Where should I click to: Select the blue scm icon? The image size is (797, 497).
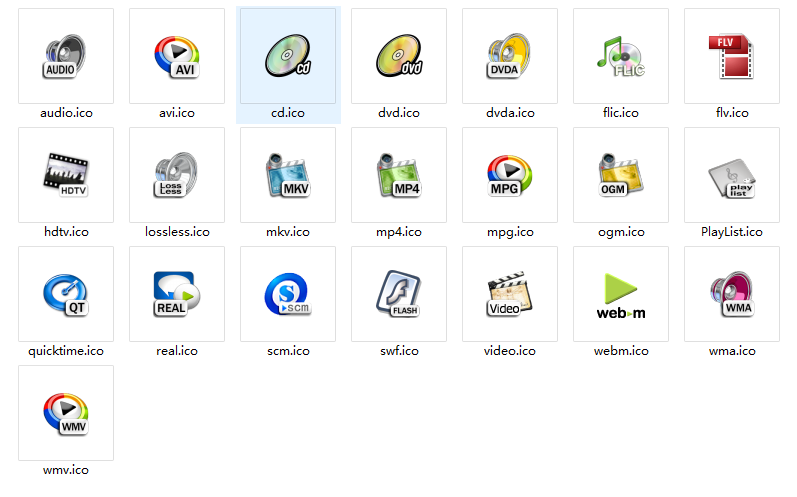[288, 294]
